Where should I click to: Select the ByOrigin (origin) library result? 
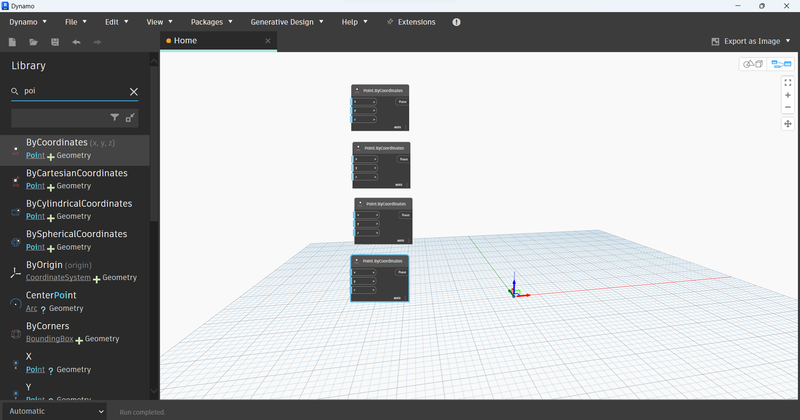[74, 273]
